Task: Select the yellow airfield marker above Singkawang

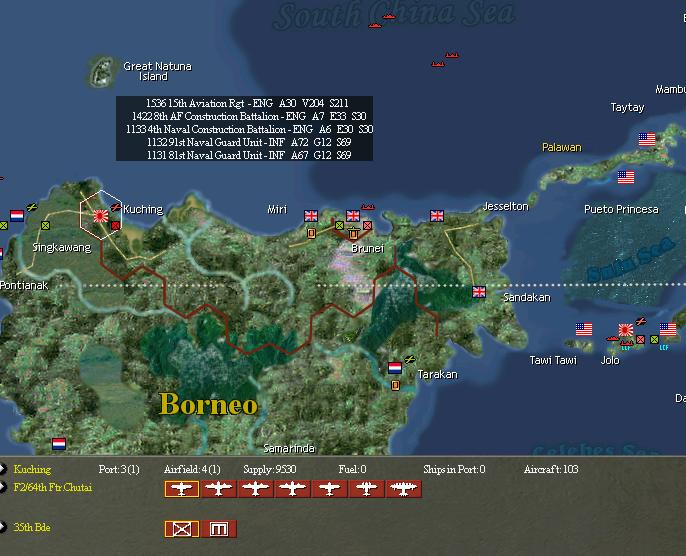Action: tap(32, 207)
